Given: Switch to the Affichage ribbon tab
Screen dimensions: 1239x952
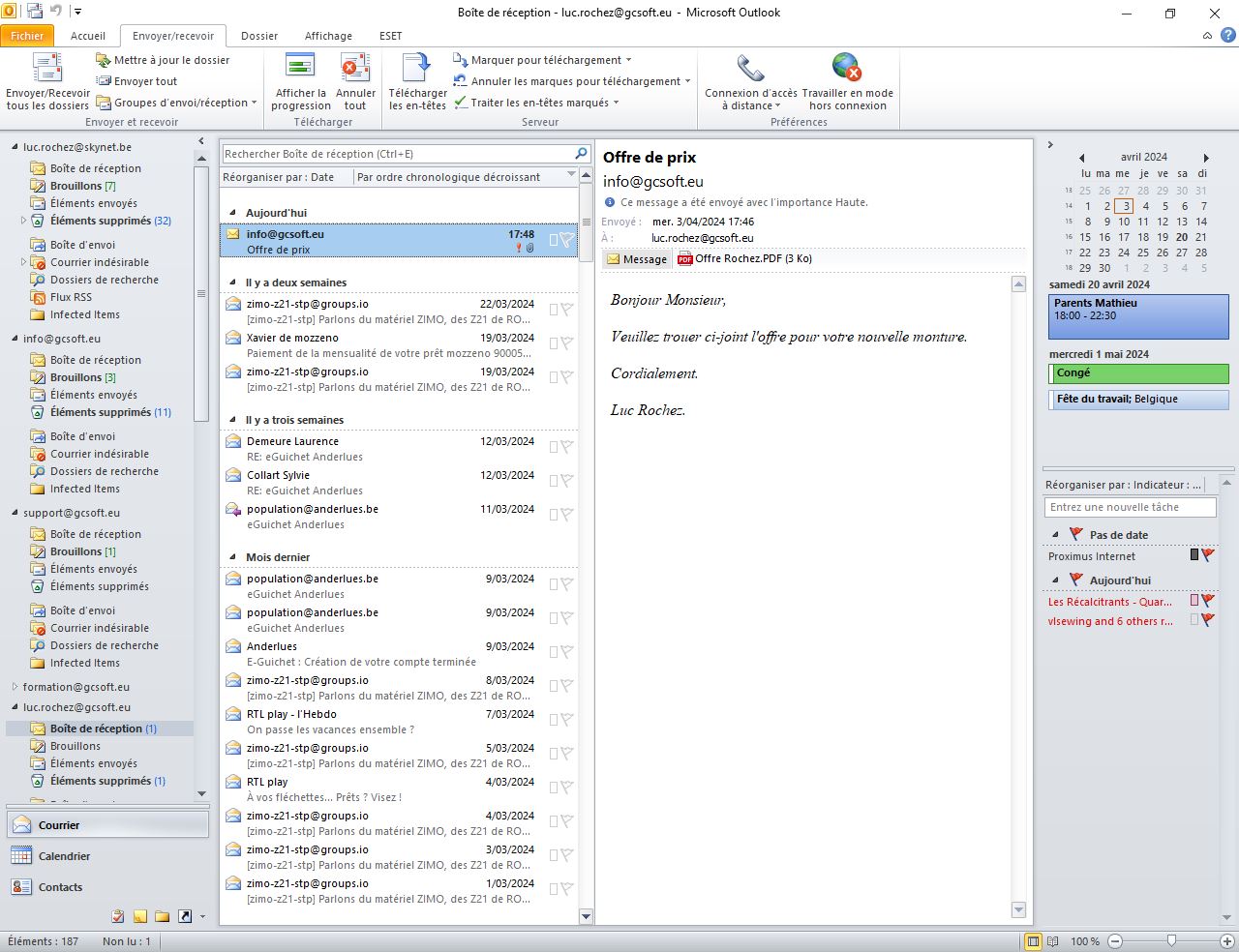Looking at the screenshot, I should [329, 36].
